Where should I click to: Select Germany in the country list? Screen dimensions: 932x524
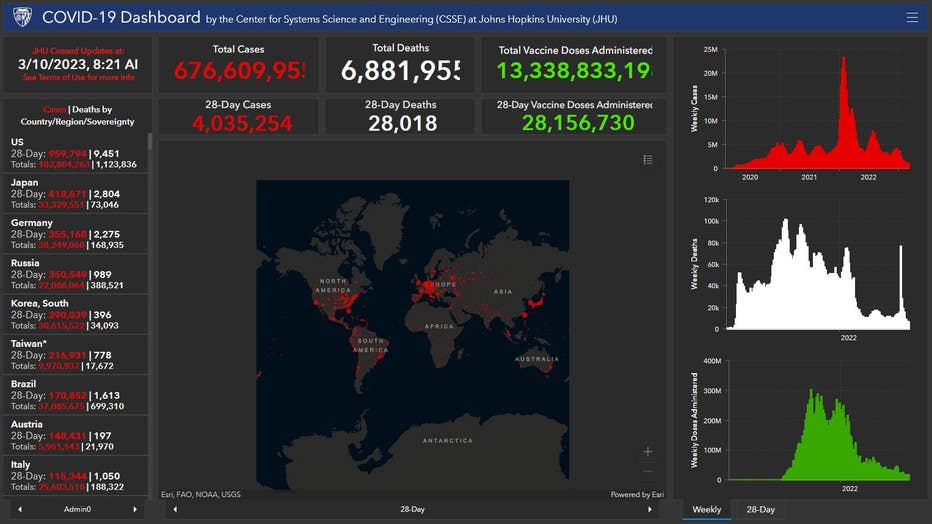coord(74,233)
